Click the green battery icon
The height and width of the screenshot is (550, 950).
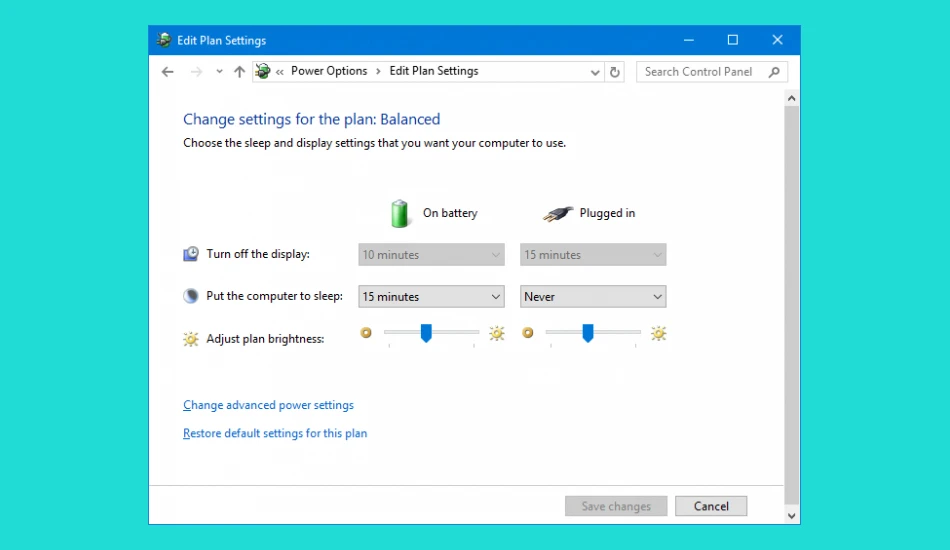399,213
